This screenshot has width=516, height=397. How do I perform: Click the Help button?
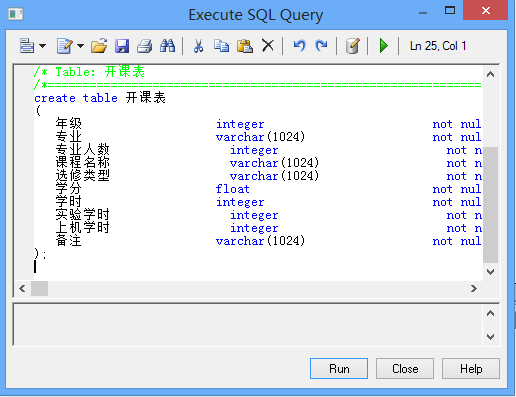tap(471, 369)
